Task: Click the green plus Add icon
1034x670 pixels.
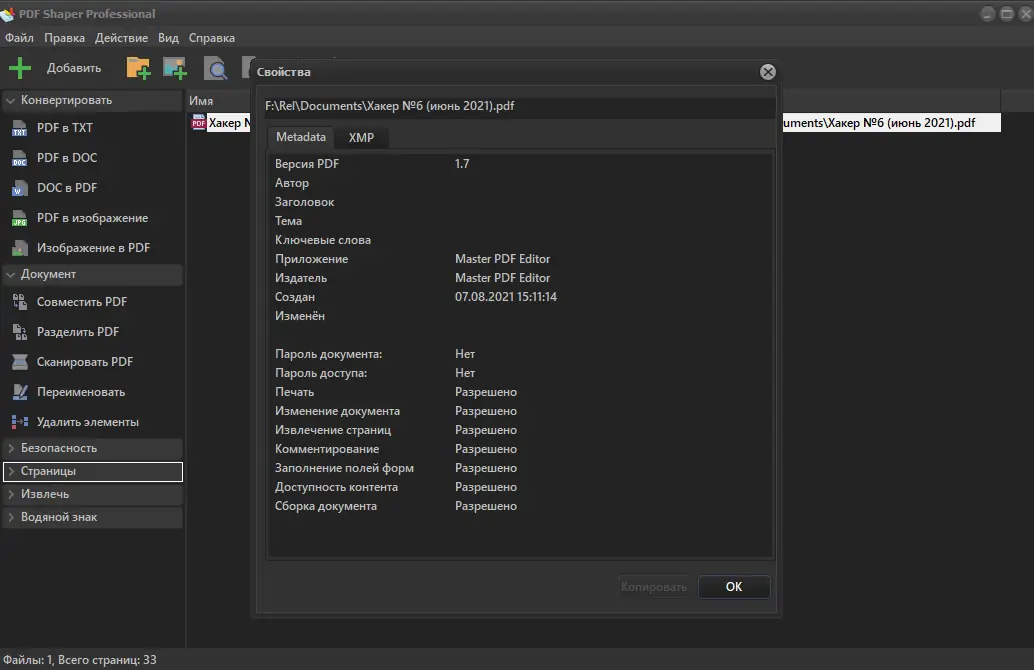Action: pyautogui.click(x=20, y=68)
